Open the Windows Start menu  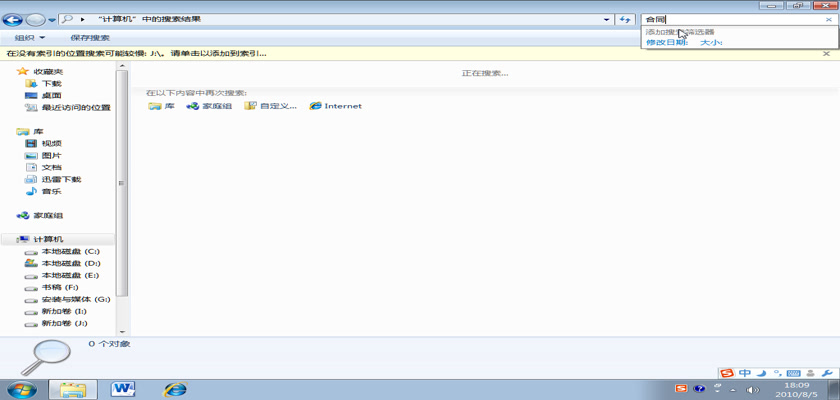tap(22, 388)
